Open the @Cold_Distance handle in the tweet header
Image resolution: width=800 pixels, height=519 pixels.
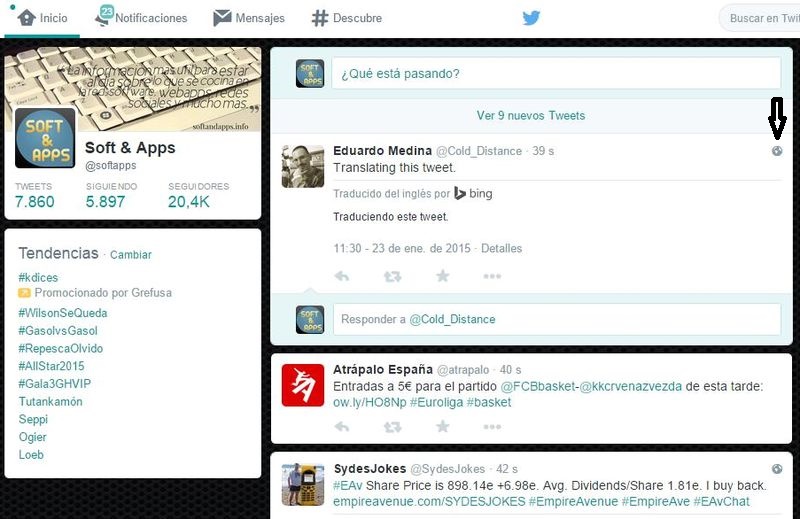479,151
